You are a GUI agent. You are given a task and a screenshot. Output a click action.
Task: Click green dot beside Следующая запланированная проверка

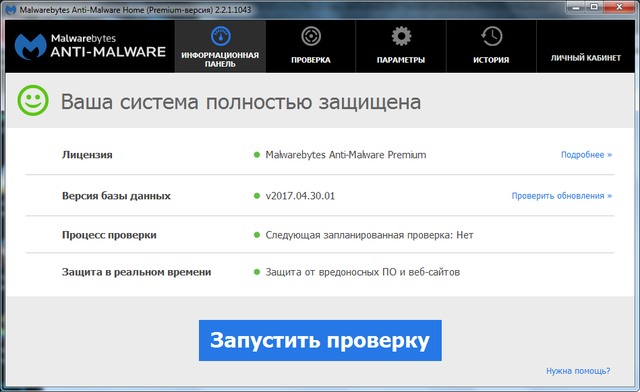tap(257, 235)
